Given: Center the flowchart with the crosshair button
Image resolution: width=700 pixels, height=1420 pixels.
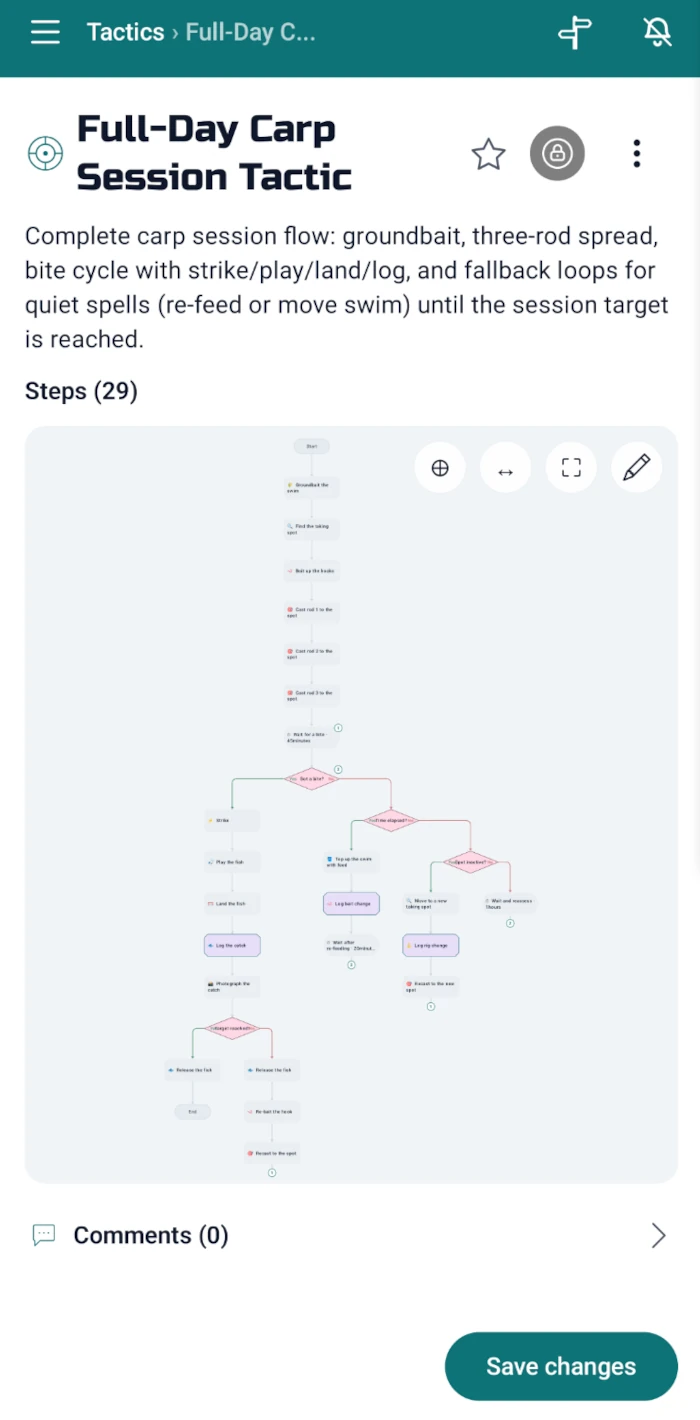Looking at the screenshot, I should click(440, 468).
